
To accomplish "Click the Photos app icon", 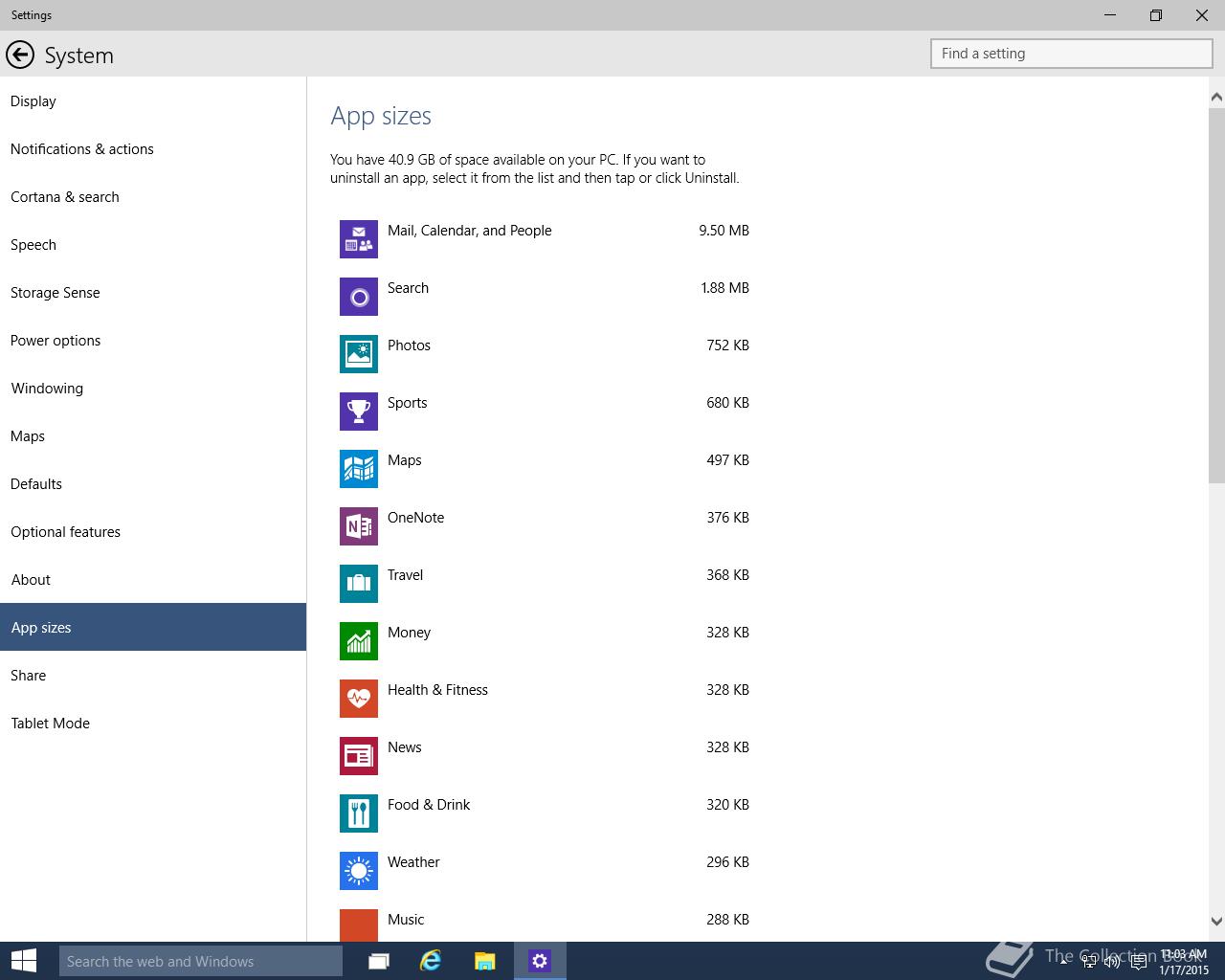I will click(359, 354).
